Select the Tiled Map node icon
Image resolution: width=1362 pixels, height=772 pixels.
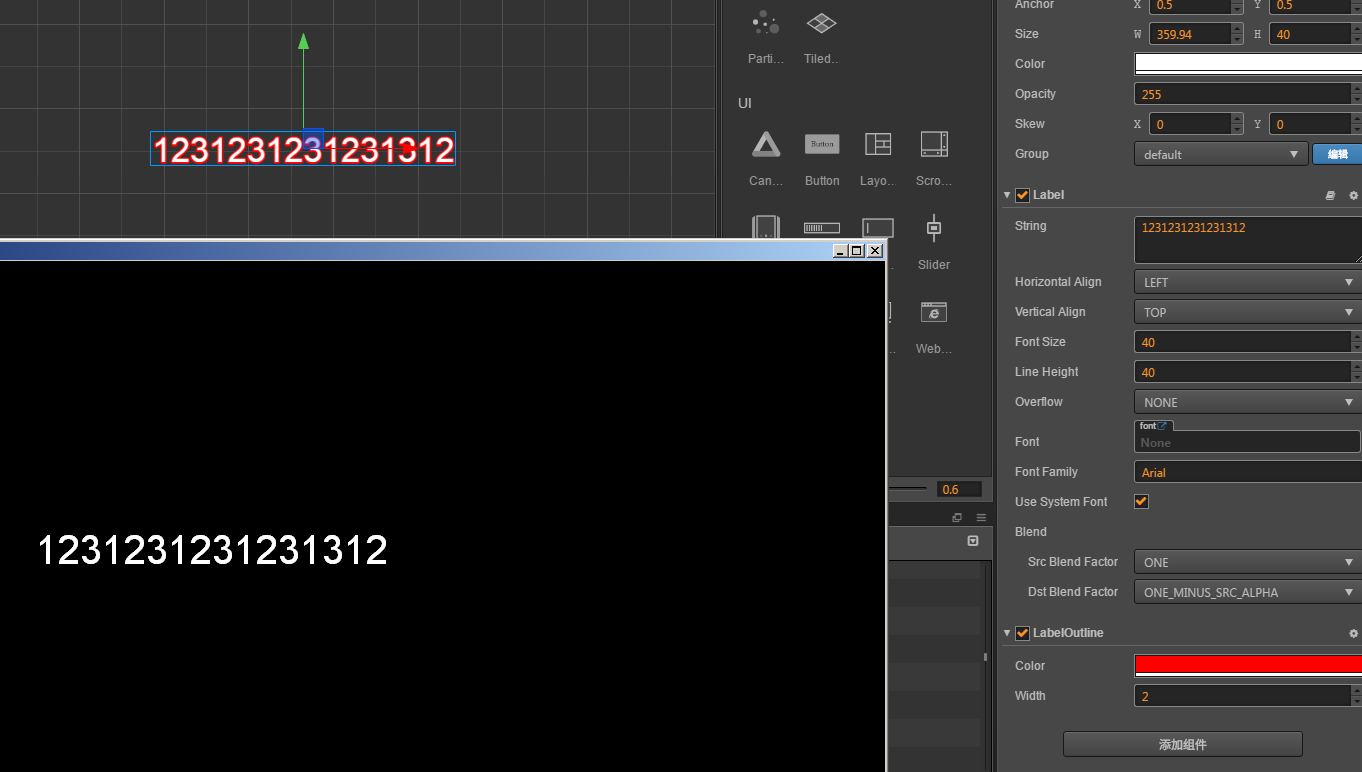[x=822, y=23]
